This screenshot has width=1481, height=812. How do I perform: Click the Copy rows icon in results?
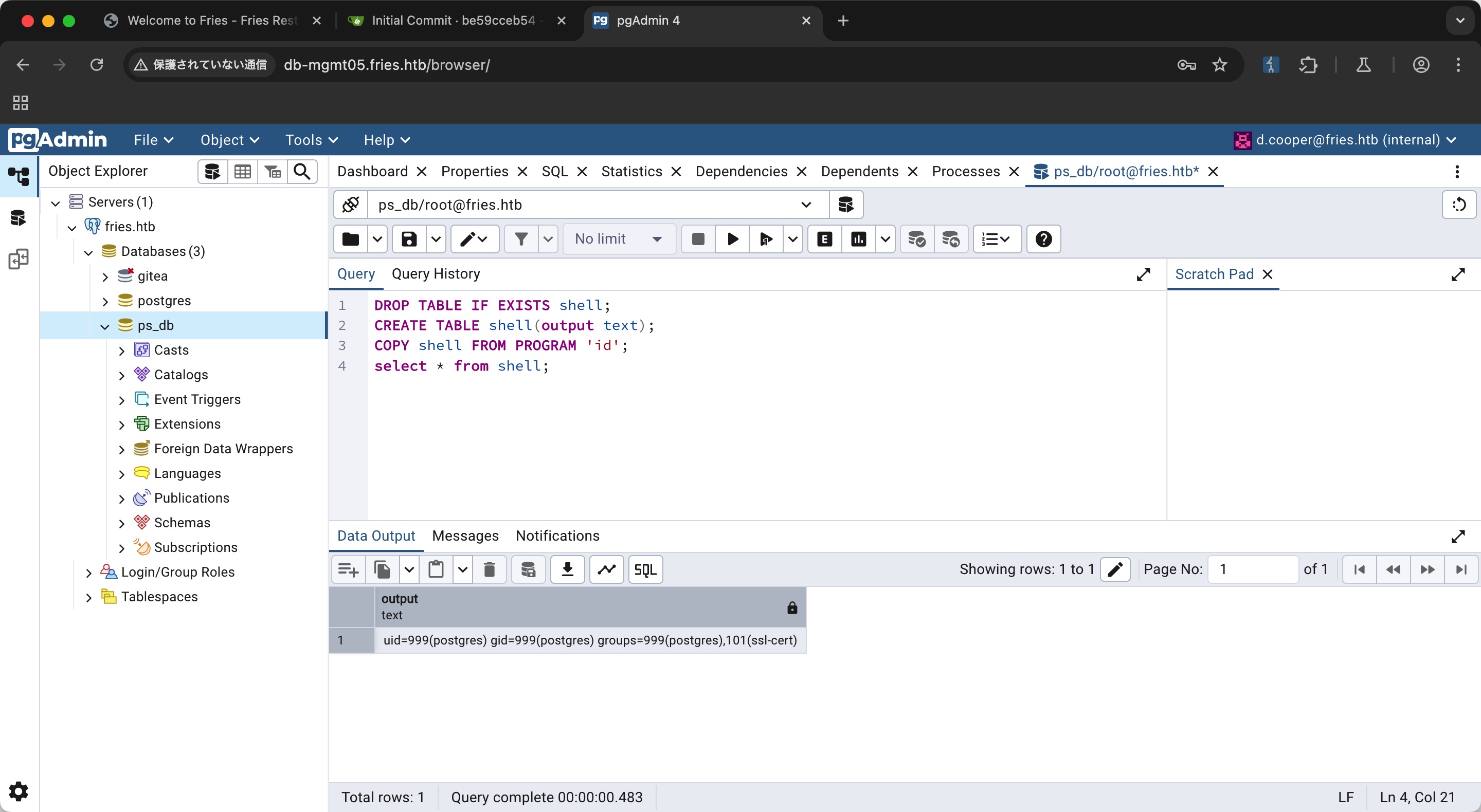pos(382,569)
